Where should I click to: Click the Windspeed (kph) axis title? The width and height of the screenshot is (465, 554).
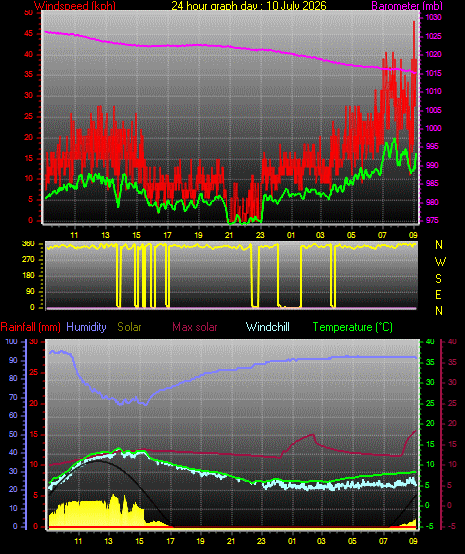click(x=75, y=6)
